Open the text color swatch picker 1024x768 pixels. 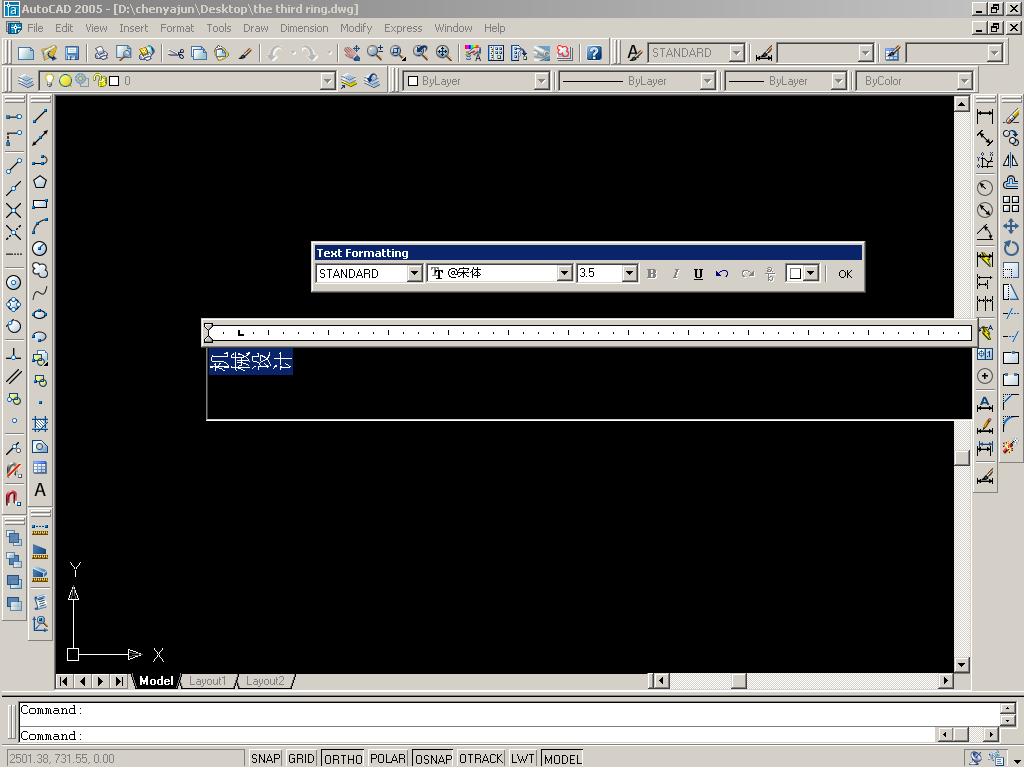pos(802,274)
